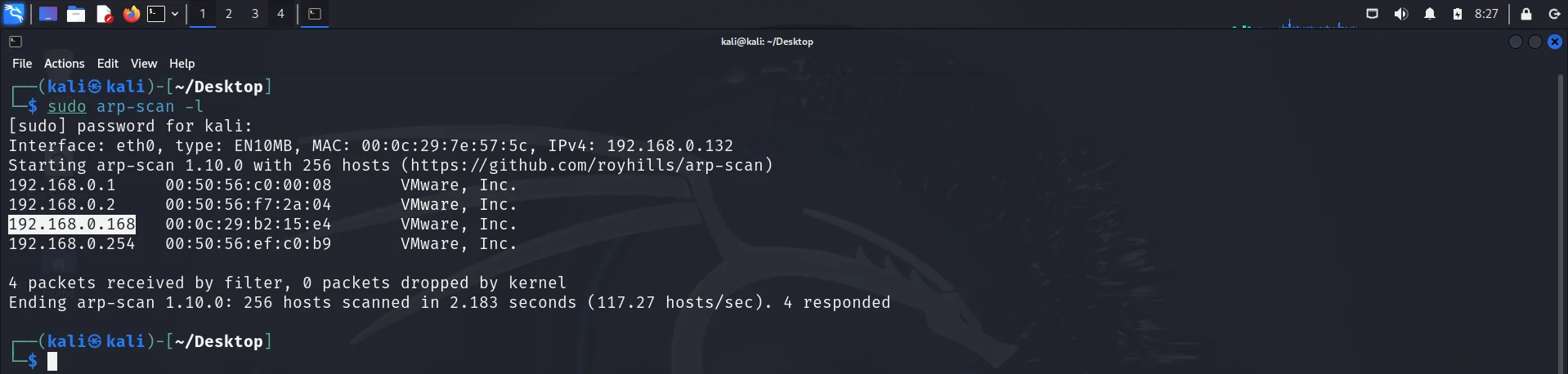Image resolution: width=1568 pixels, height=374 pixels.
Task: Open the terminal's View menu
Action: coord(143,64)
